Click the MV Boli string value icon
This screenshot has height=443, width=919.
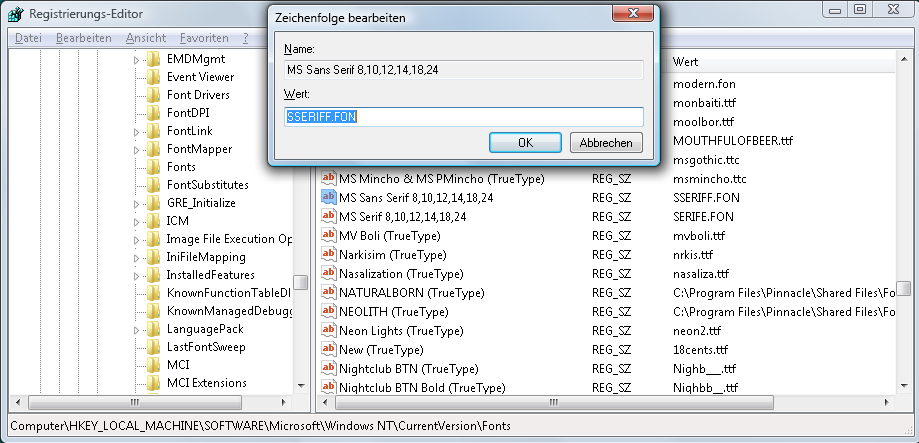[328, 236]
